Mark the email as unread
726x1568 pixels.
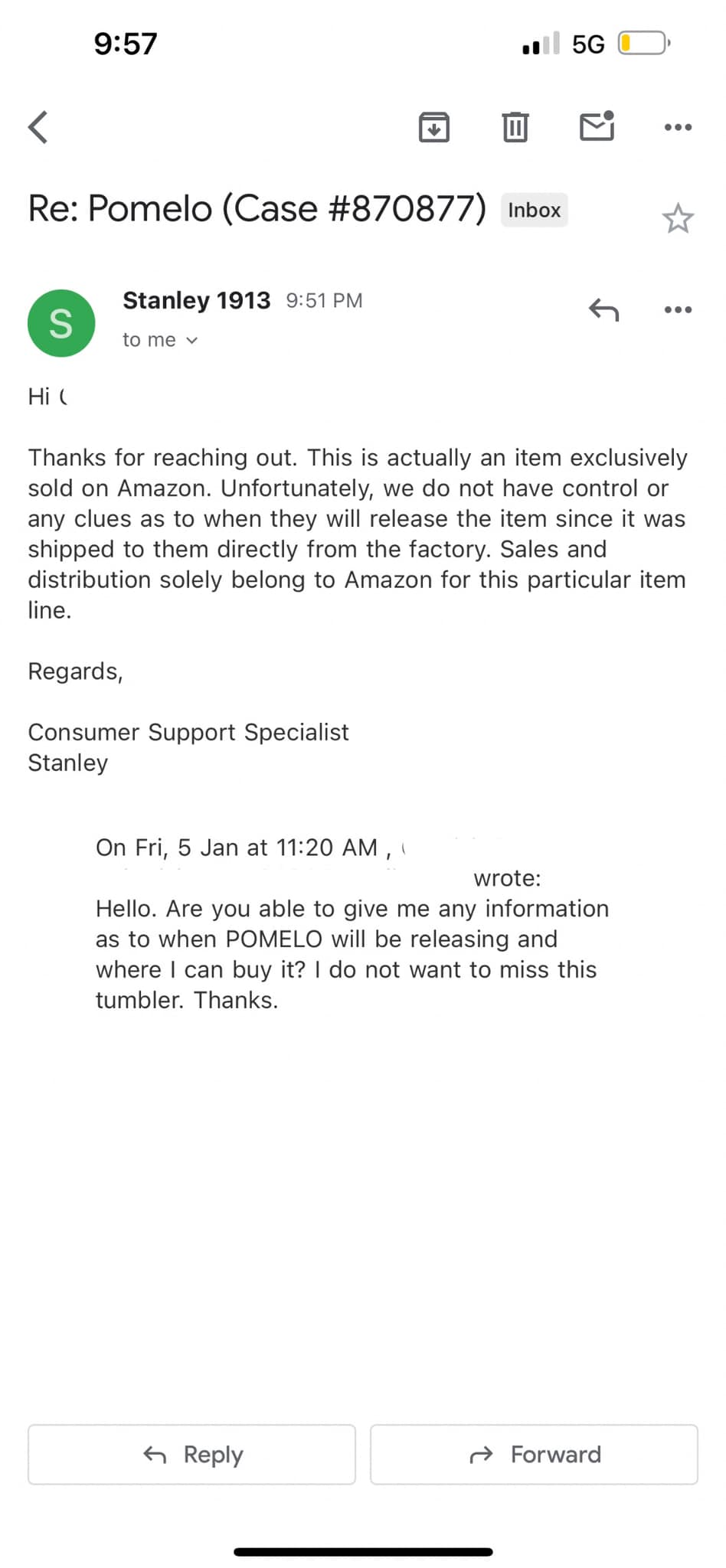tap(597, 126)
